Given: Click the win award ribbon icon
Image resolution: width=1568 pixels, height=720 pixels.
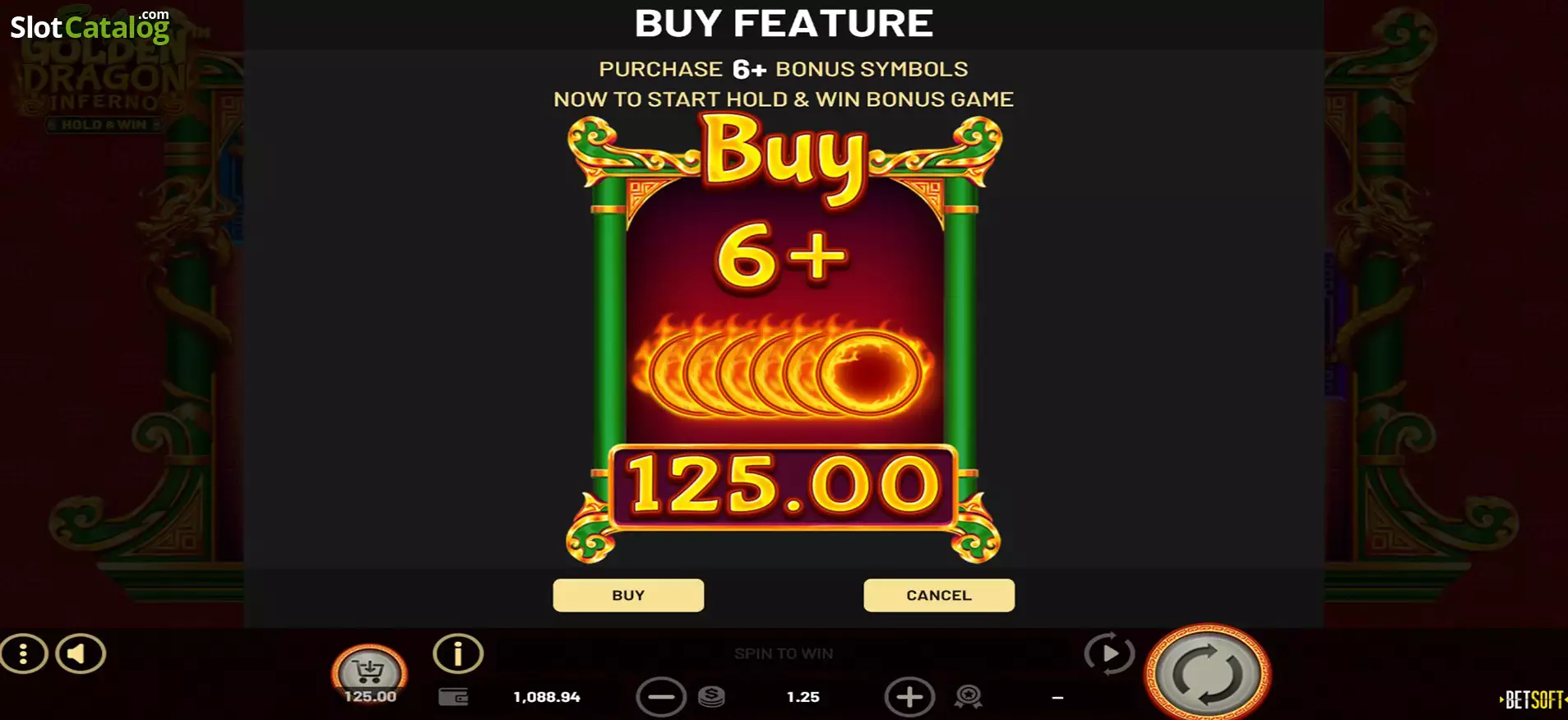Looking at the screenshot, I should 969,697.
